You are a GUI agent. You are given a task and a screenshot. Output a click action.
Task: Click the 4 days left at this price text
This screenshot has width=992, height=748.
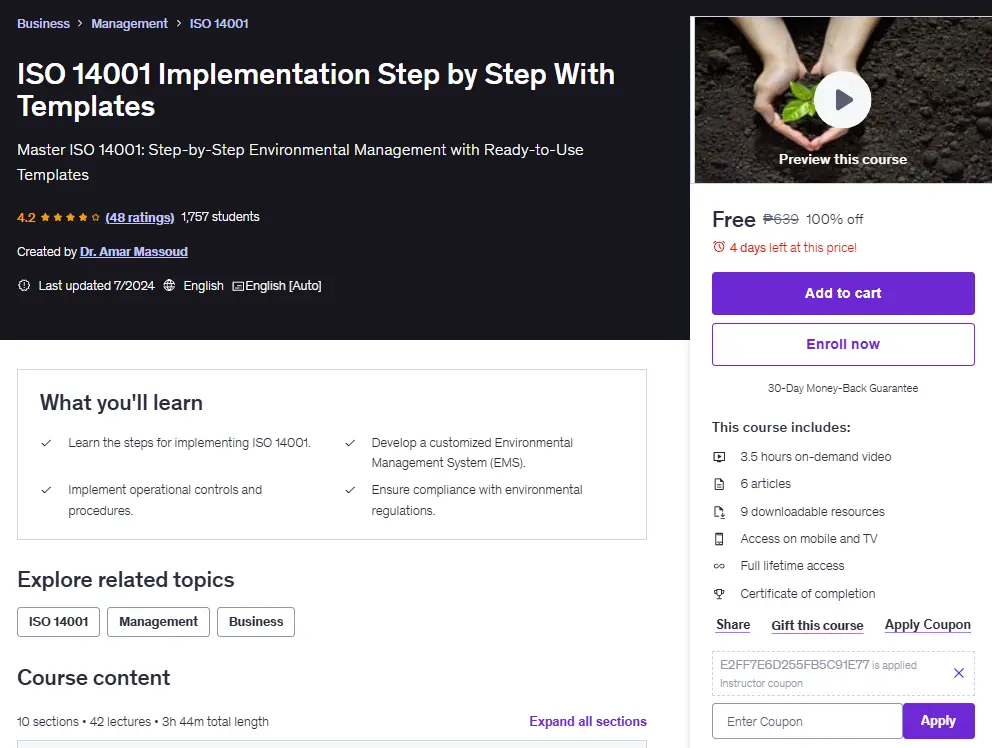click(x=793, y=247)
